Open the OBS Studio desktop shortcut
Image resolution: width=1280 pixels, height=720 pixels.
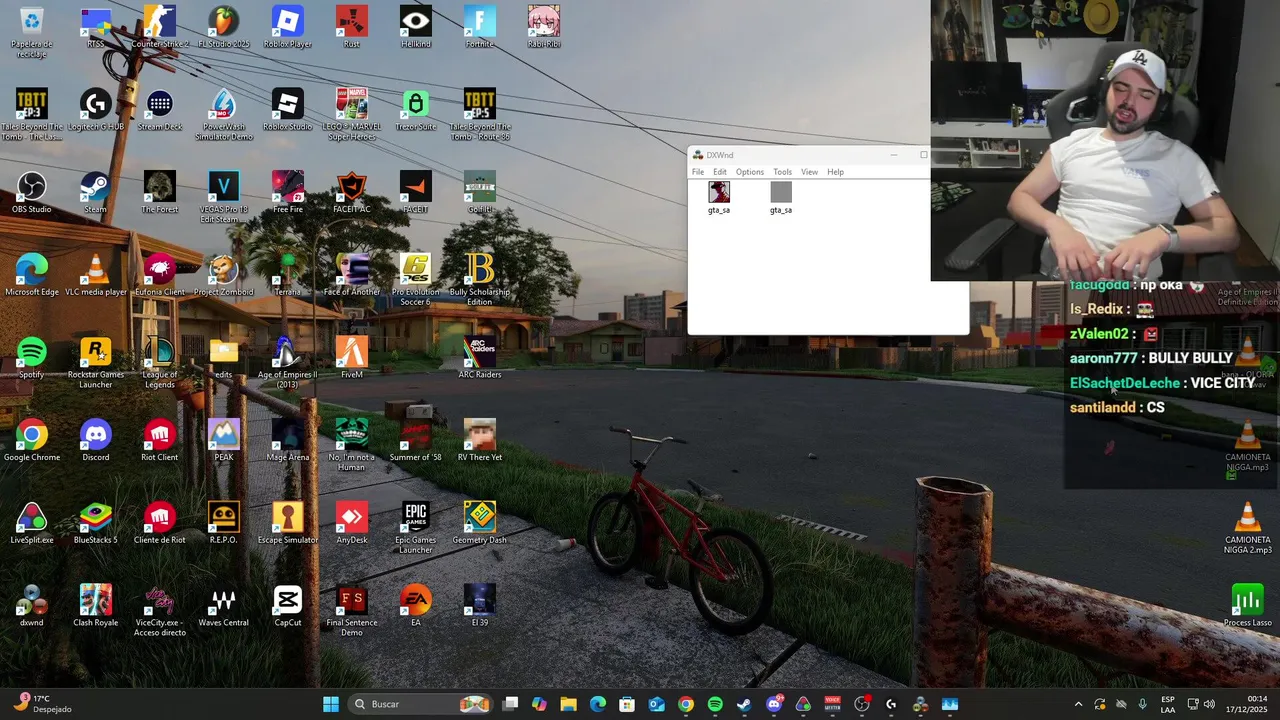point(32,192)
